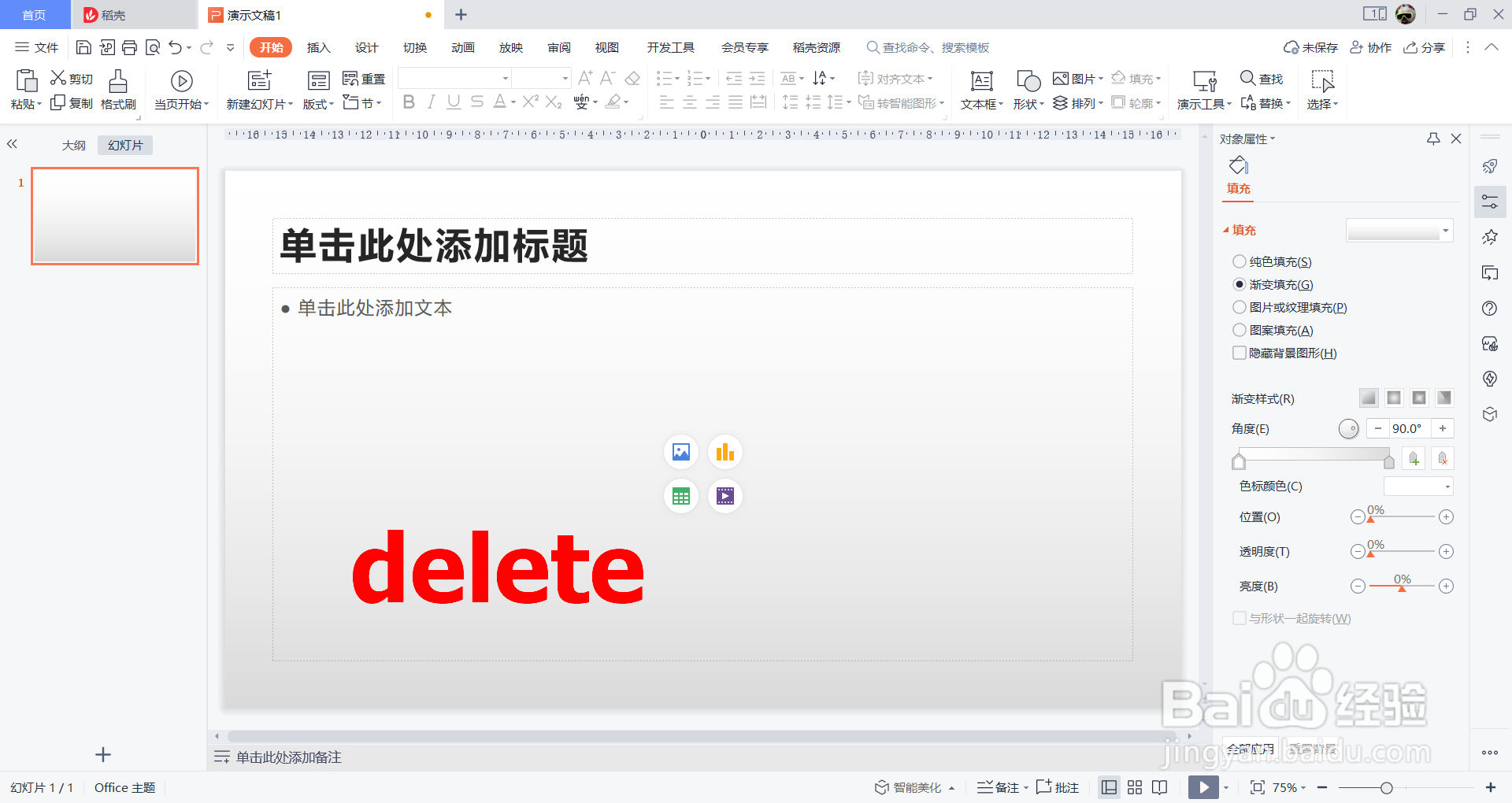The width and height of the screenshot is (1512, 803).
Task: Click the center align paragraph icon
Action: coord(690,102)
